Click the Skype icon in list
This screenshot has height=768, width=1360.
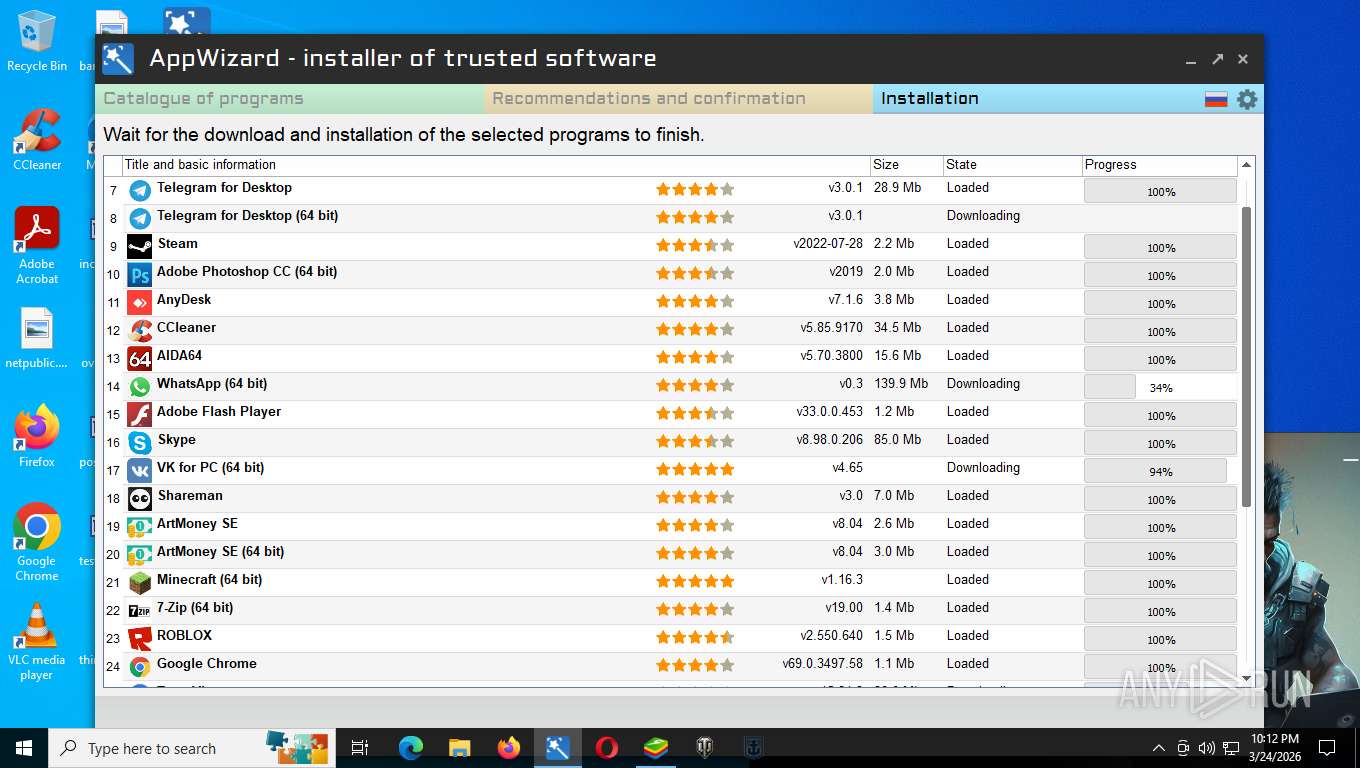tap(140, 442)
